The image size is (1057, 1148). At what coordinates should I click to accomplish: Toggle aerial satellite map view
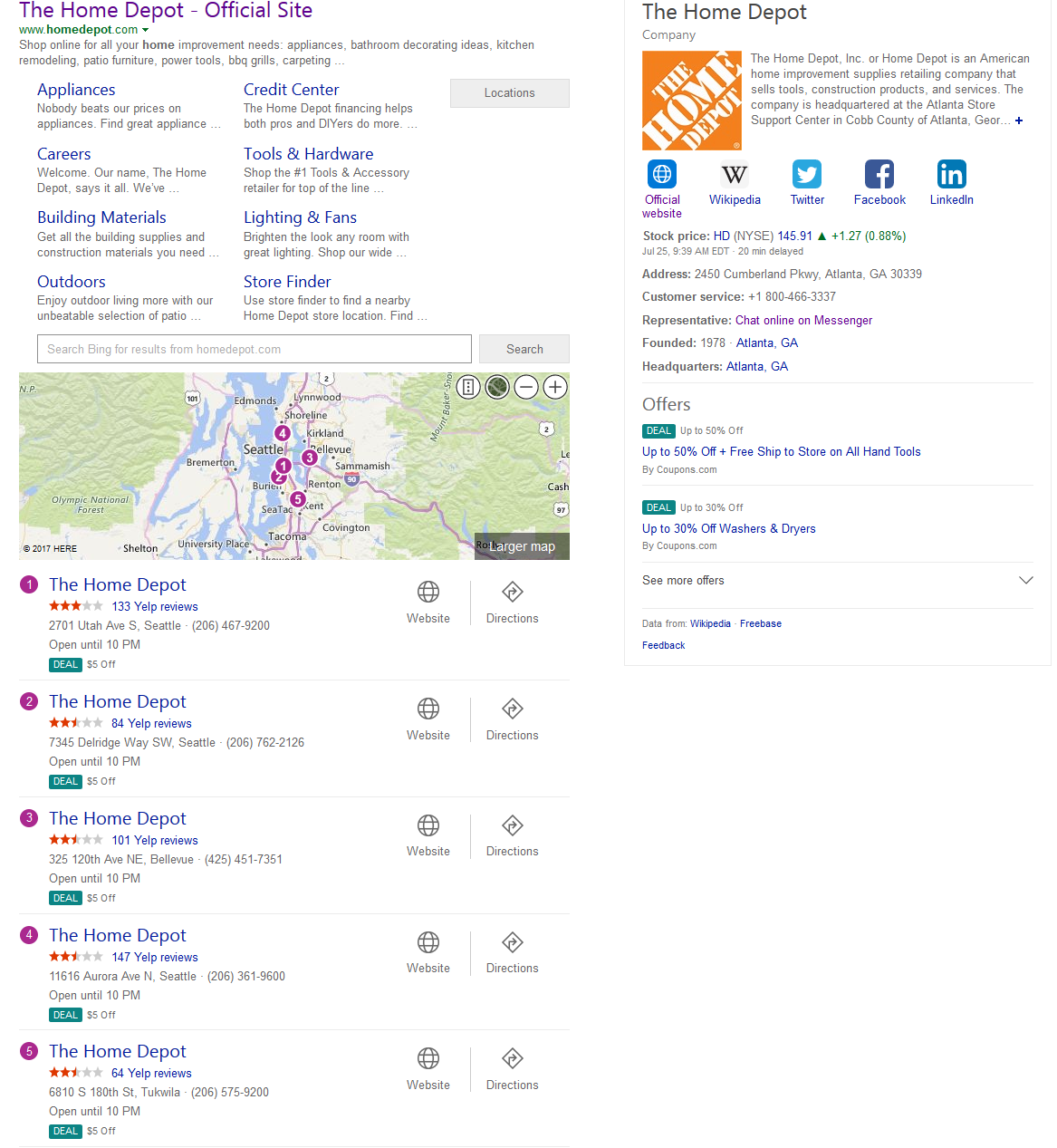(497, 388)
